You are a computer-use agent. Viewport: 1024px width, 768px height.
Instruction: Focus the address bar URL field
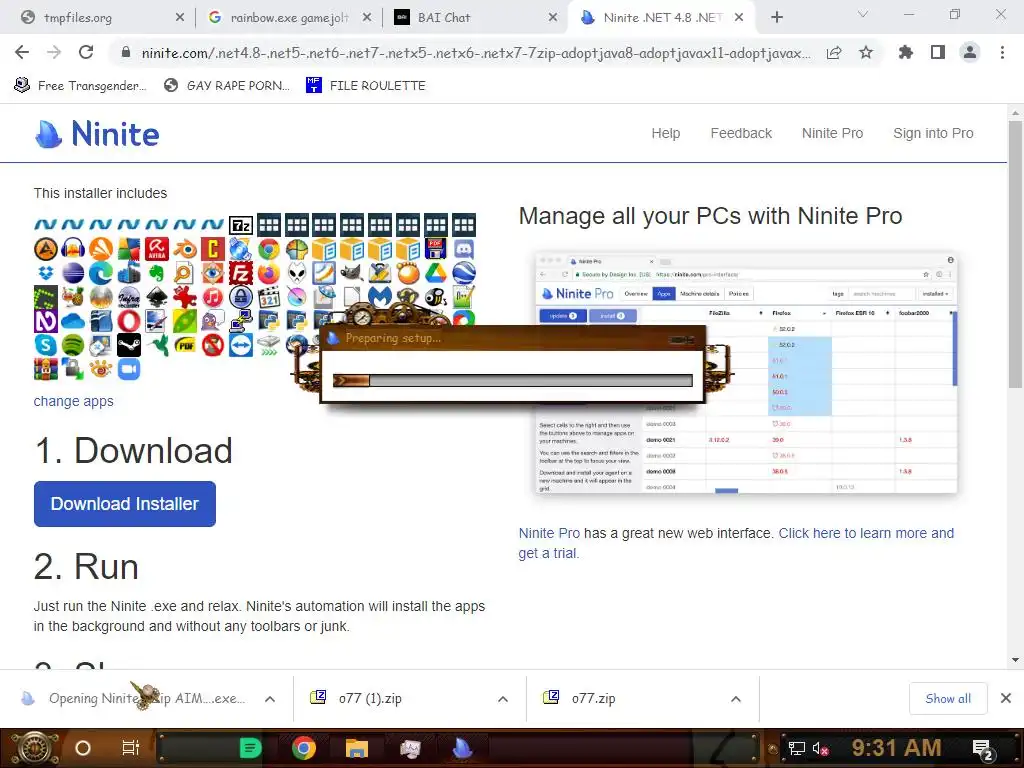477,53
